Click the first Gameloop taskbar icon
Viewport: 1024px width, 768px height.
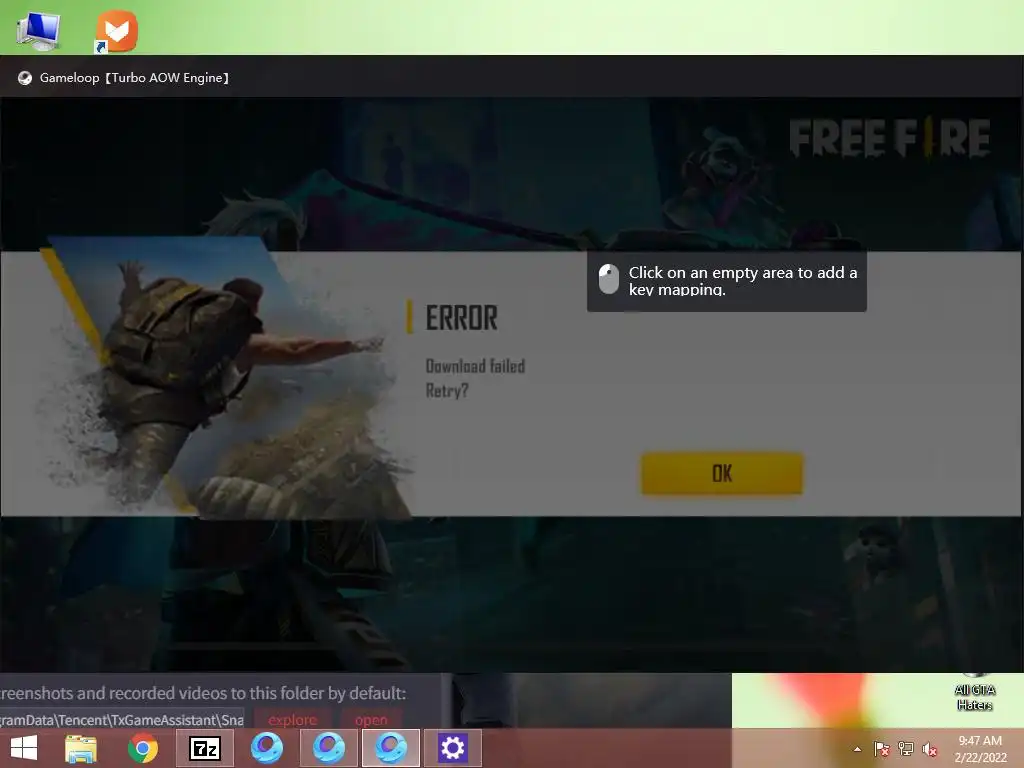(x=266, y=748)
